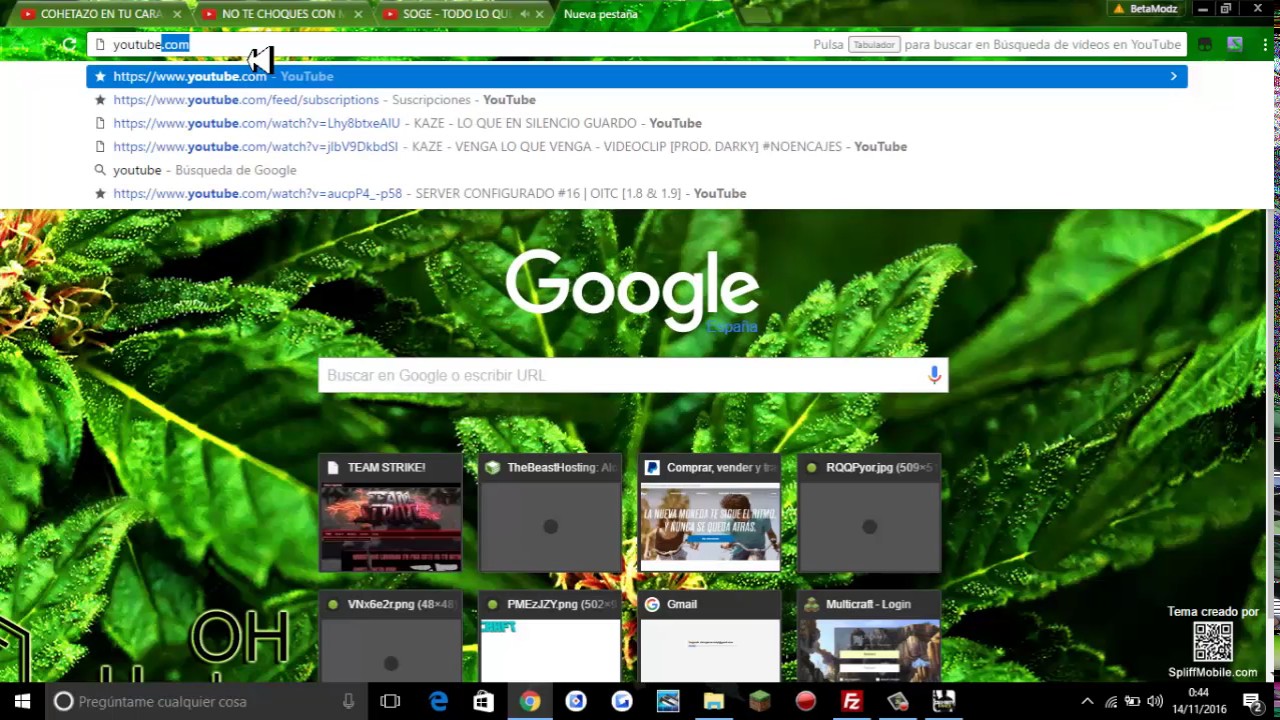
Task: Click the Google logo
Action: [x=632, y=290]
